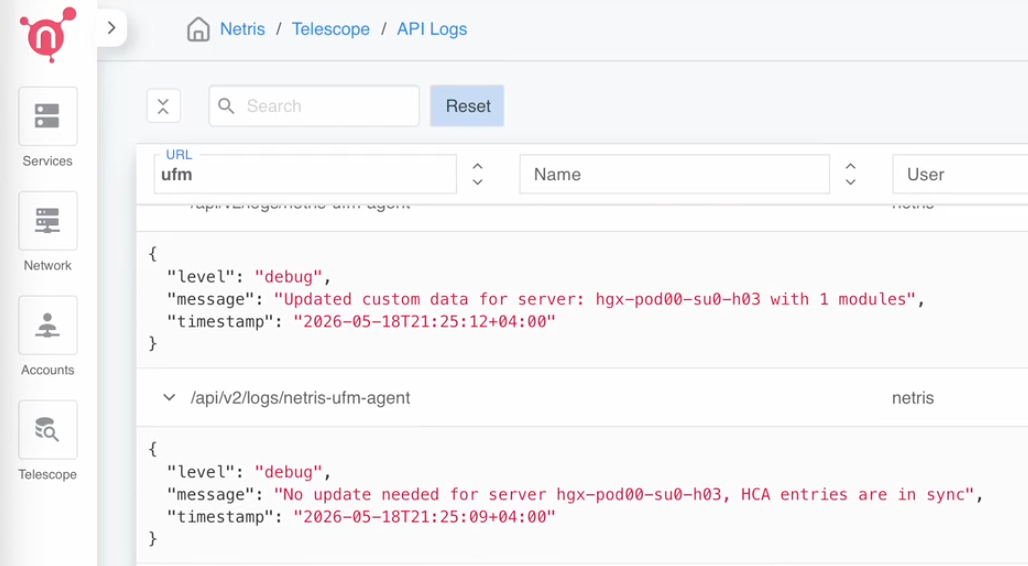1028x566 pixels.
Task: Select the "Updated custom data for server" message
Action: [595, 299]
